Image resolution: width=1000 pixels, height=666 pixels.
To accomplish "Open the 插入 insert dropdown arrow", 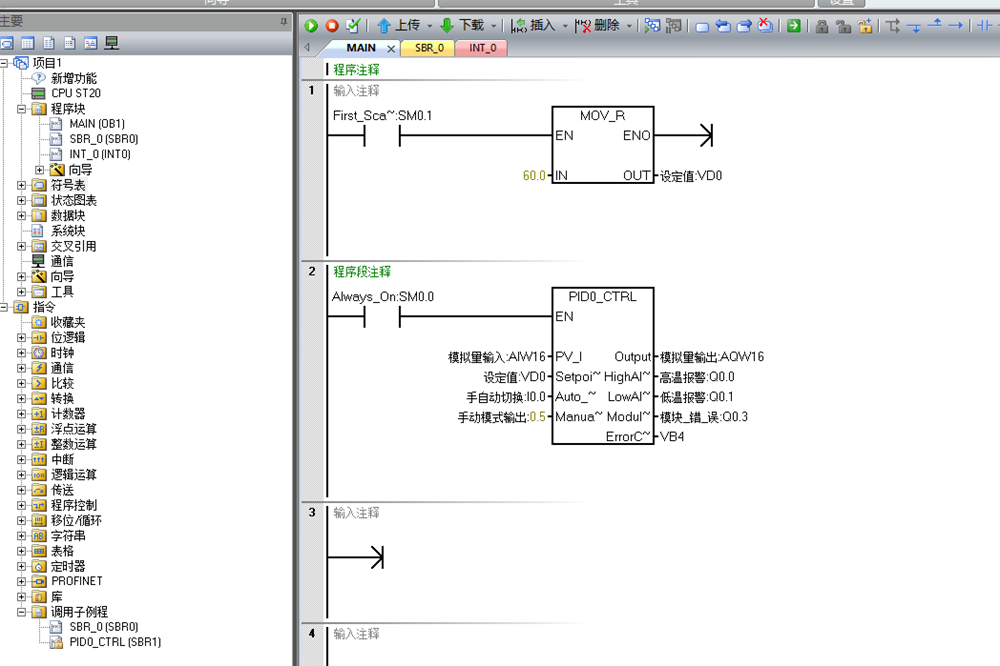I will click(x=565, y=26).
